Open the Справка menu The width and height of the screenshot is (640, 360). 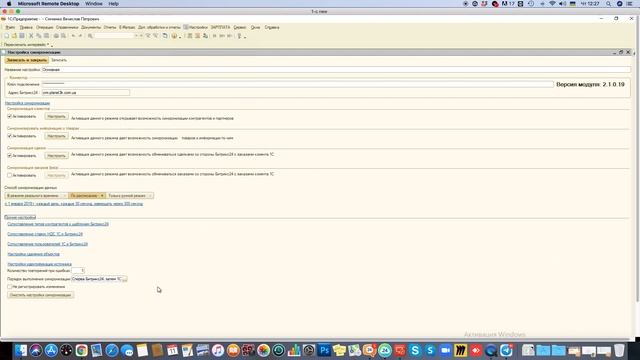(272, 27)
